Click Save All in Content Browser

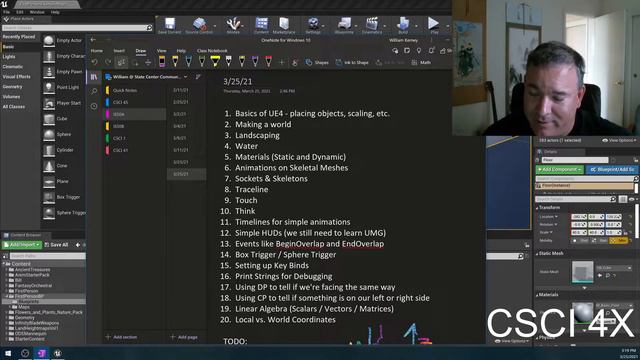[56, 245]
